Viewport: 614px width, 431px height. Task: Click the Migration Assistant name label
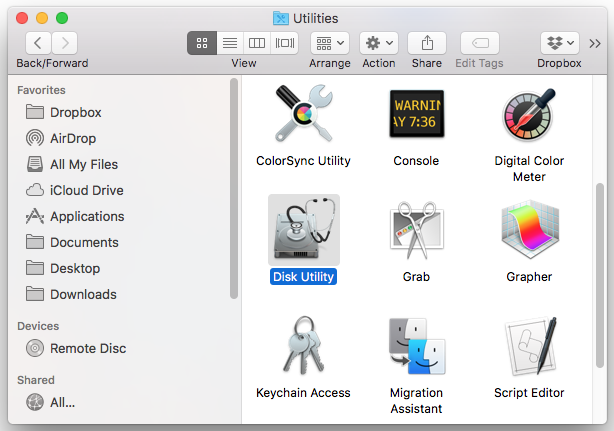click(417, 400)
